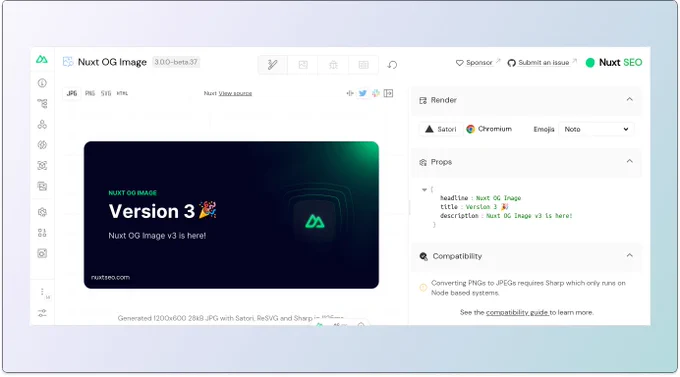
Task: Select the Slack preview icon
Action: [376, 93]
